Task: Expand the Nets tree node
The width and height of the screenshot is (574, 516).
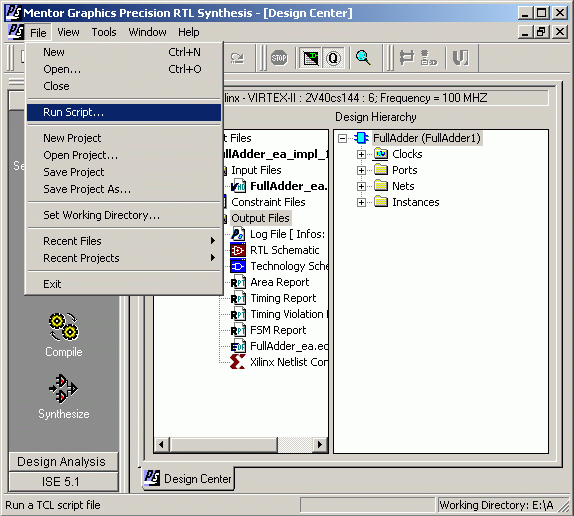Action: click(361, 186)
